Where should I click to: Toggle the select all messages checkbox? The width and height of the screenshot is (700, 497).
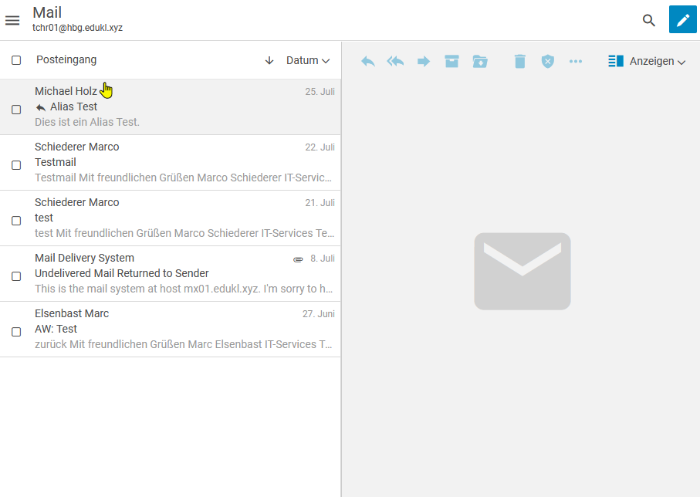(16, 60)
